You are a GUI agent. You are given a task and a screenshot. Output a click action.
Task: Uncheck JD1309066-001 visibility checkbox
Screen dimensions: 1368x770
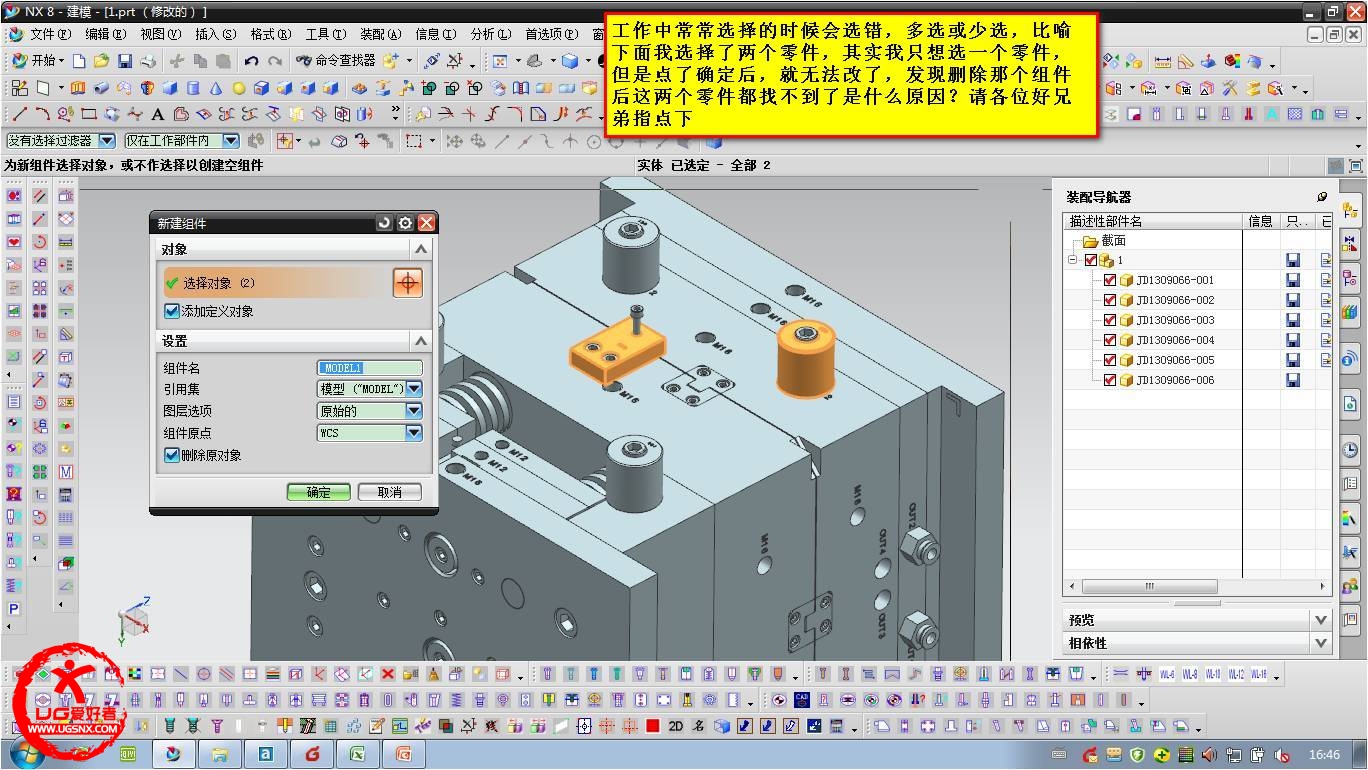(1110, 280)
